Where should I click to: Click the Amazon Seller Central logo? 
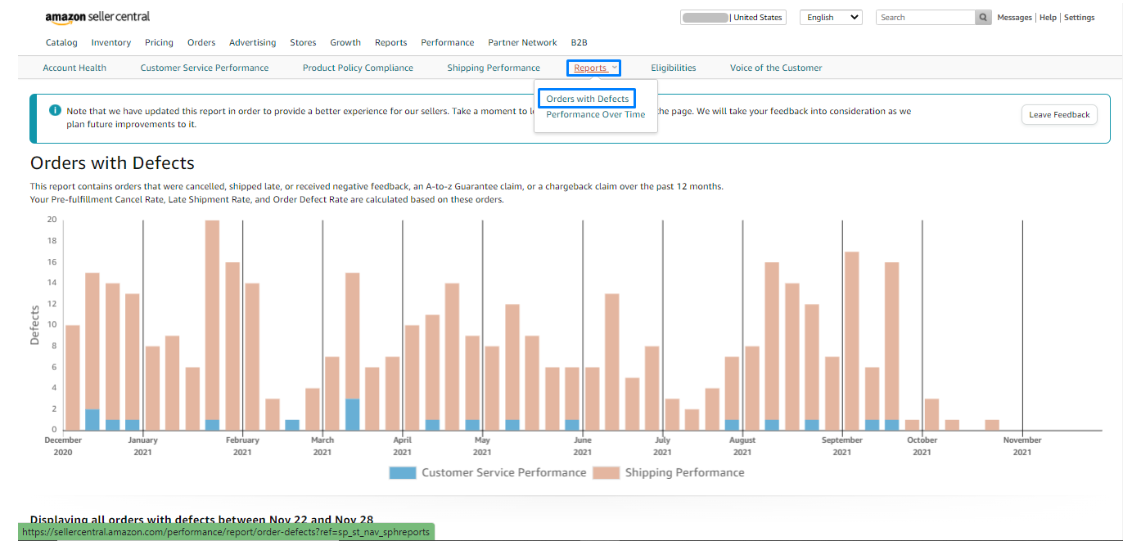tap(98, 18)
